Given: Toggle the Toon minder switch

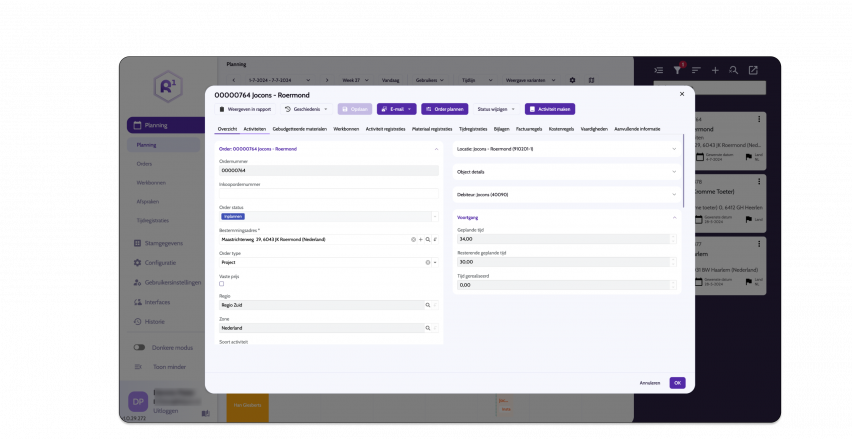Looking at the screenshot, I should click(x=140, y=366).
